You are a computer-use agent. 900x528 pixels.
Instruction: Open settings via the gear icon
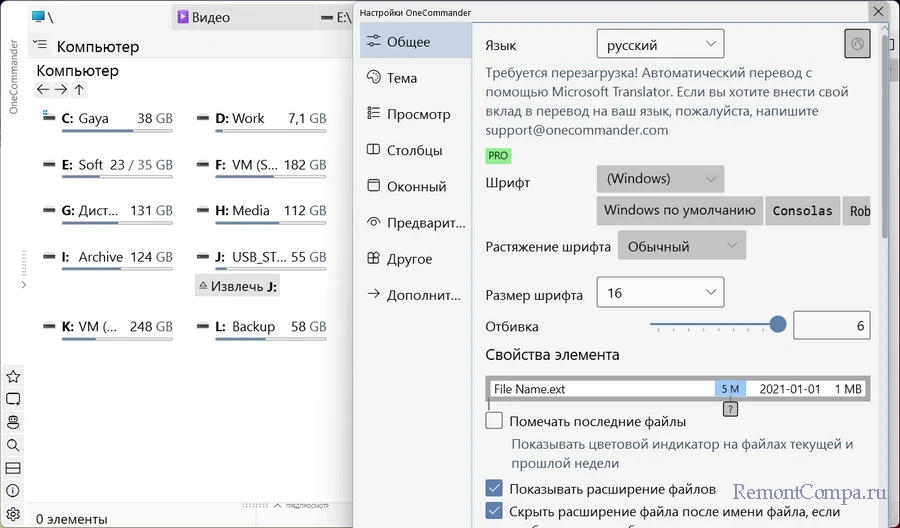[13, 515]
